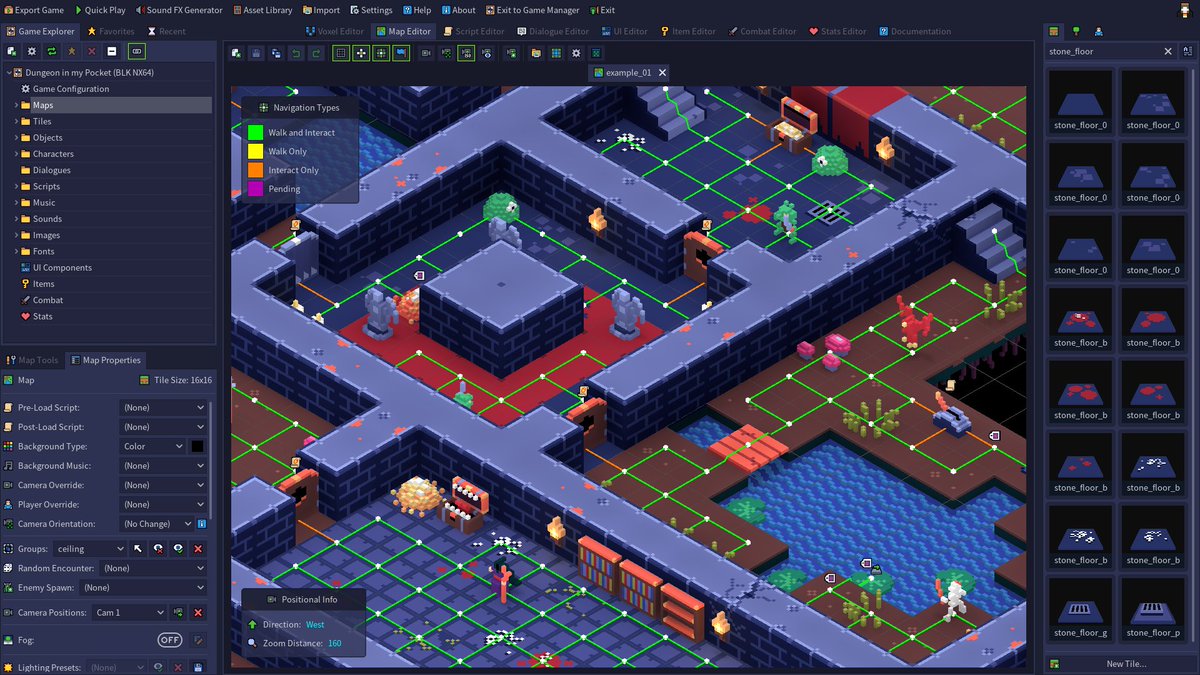
Task: Click the redo arrow in map editor toolbar
Action: pyautogui.click(x=316, y=53)
